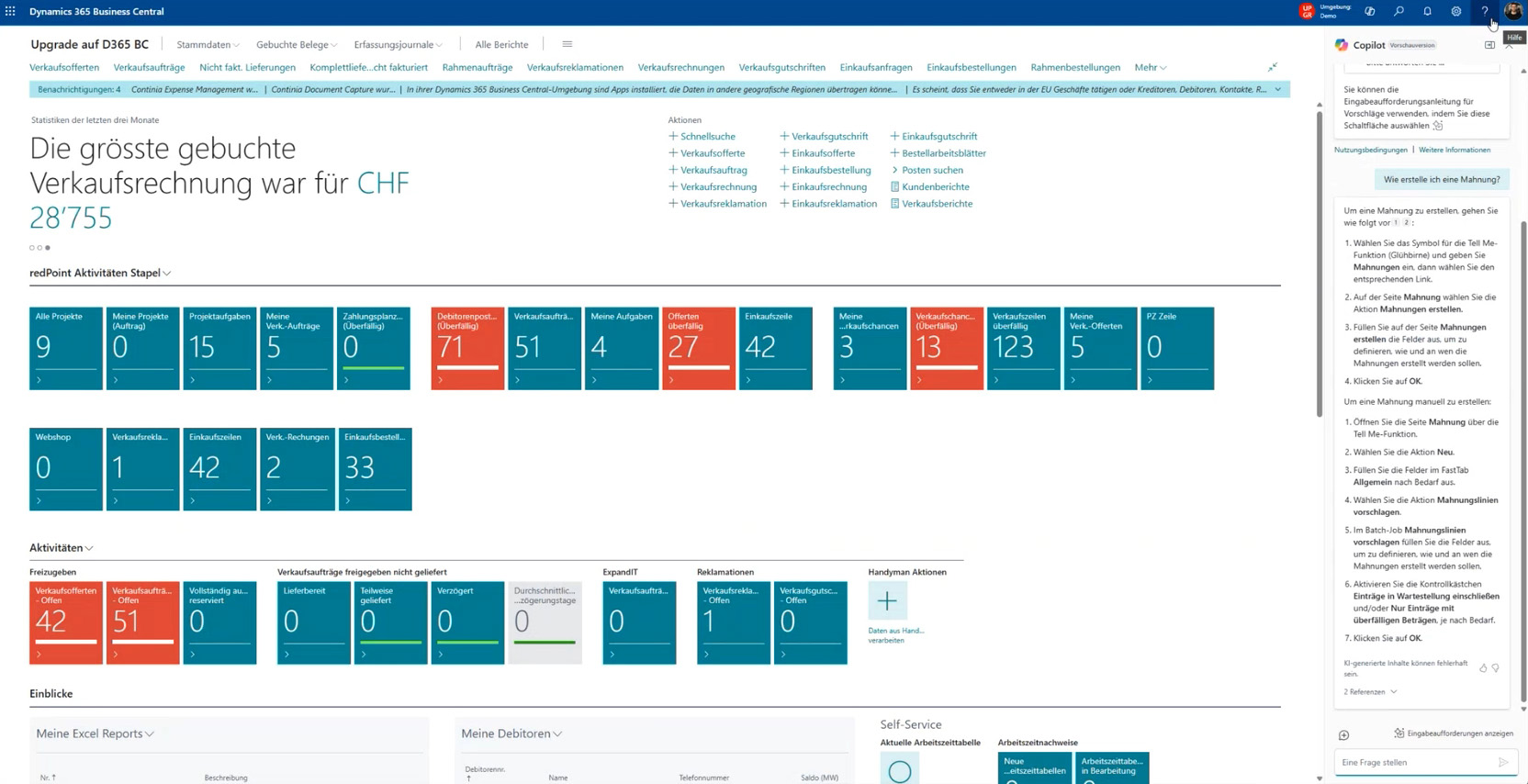Open the search magnifier in header

1399,12
